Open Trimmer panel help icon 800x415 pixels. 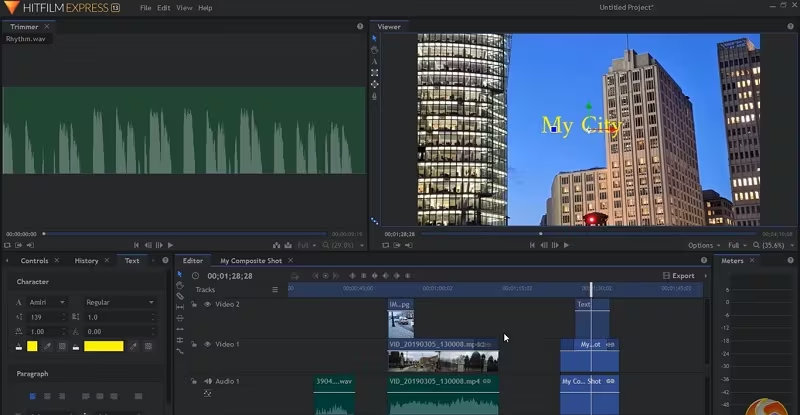click(360, 27)
